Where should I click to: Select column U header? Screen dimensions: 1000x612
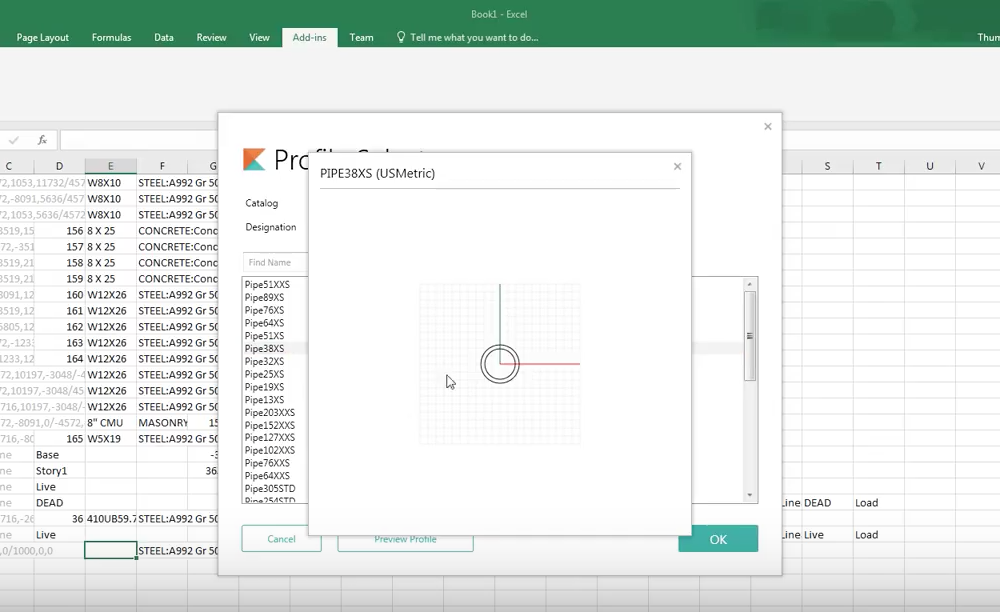[929, 166]
